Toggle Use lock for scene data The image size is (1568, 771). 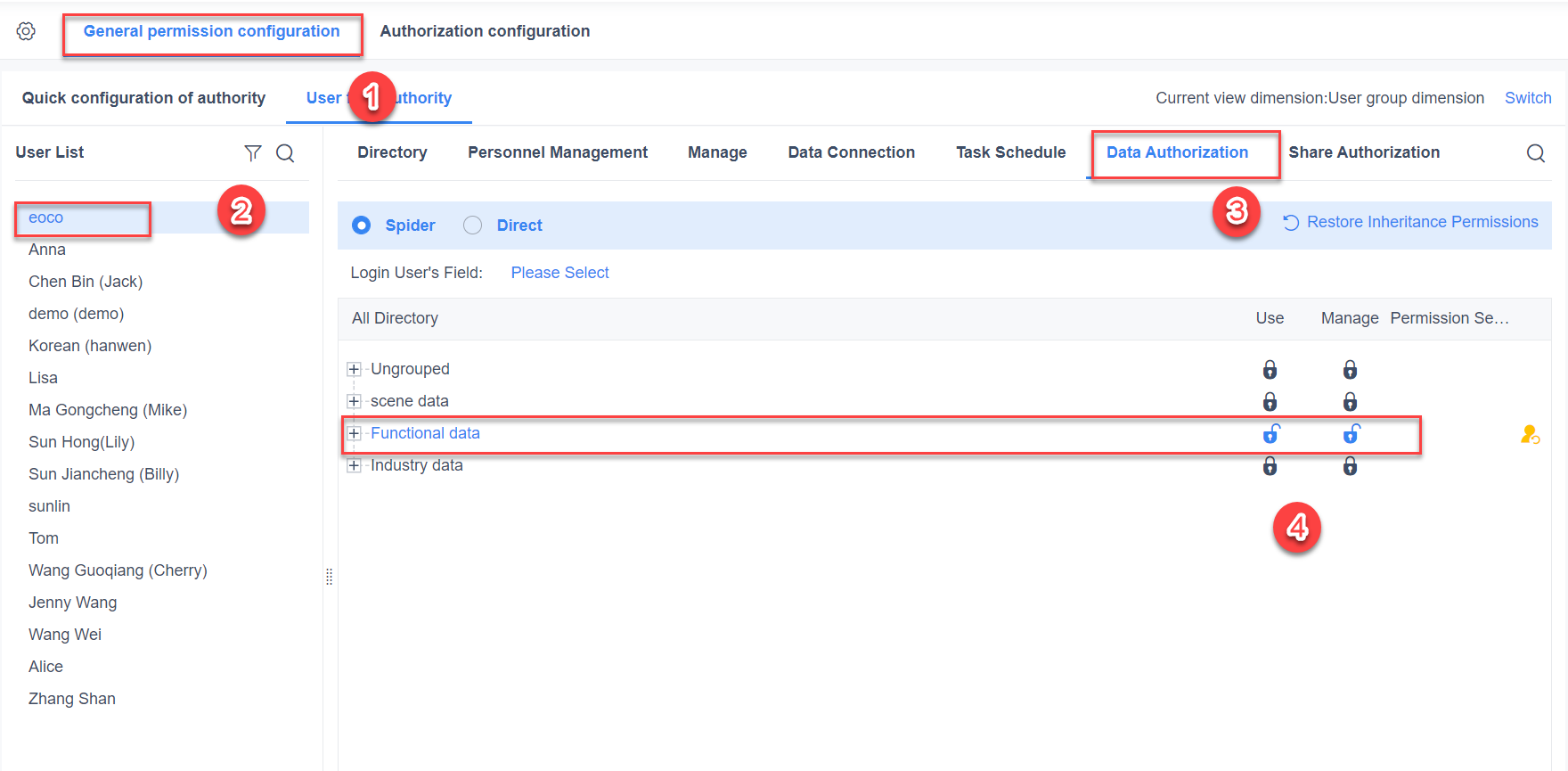[x=1270, y=401]
